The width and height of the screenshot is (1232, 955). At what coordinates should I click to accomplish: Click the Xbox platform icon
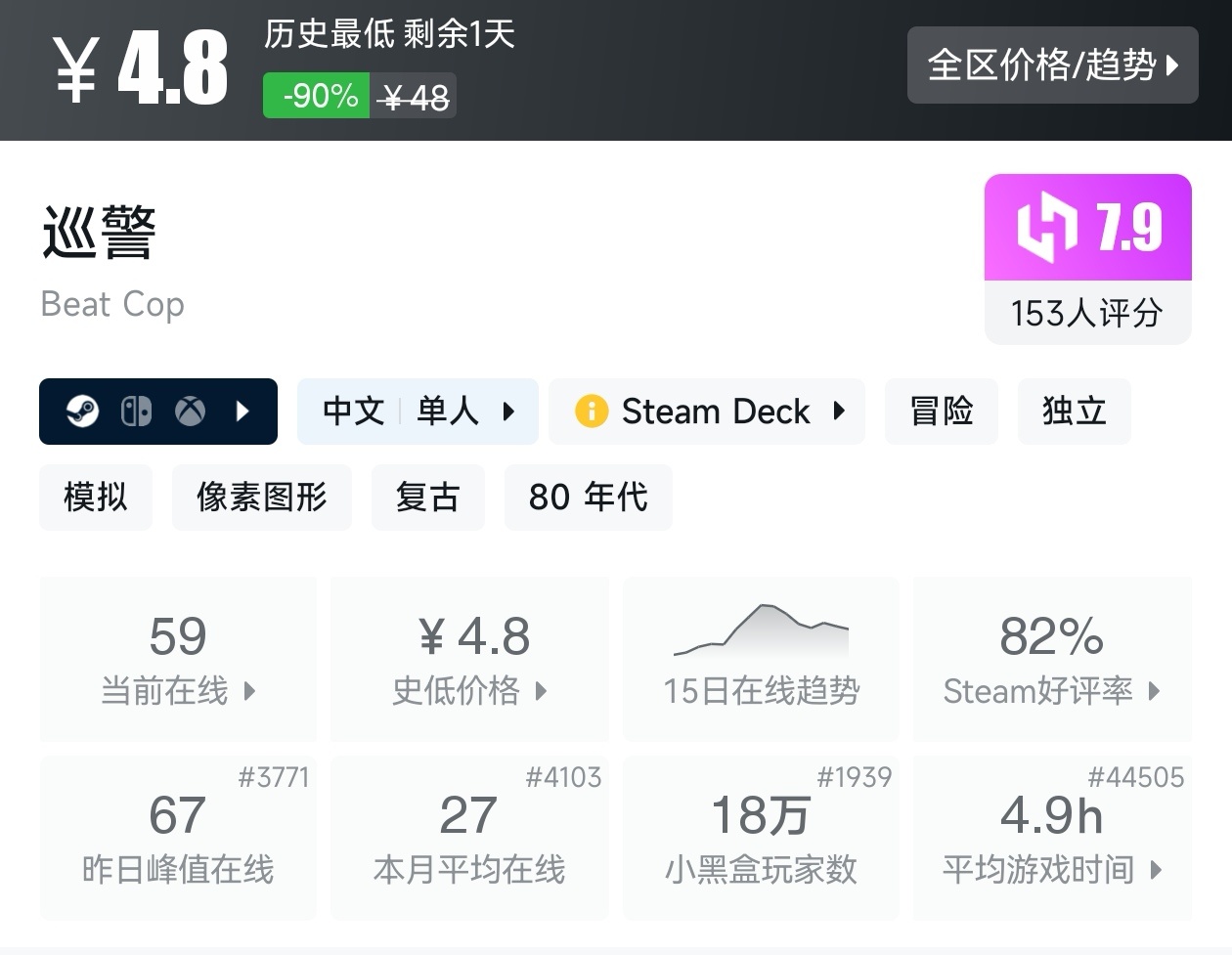[x=190, y=412]
